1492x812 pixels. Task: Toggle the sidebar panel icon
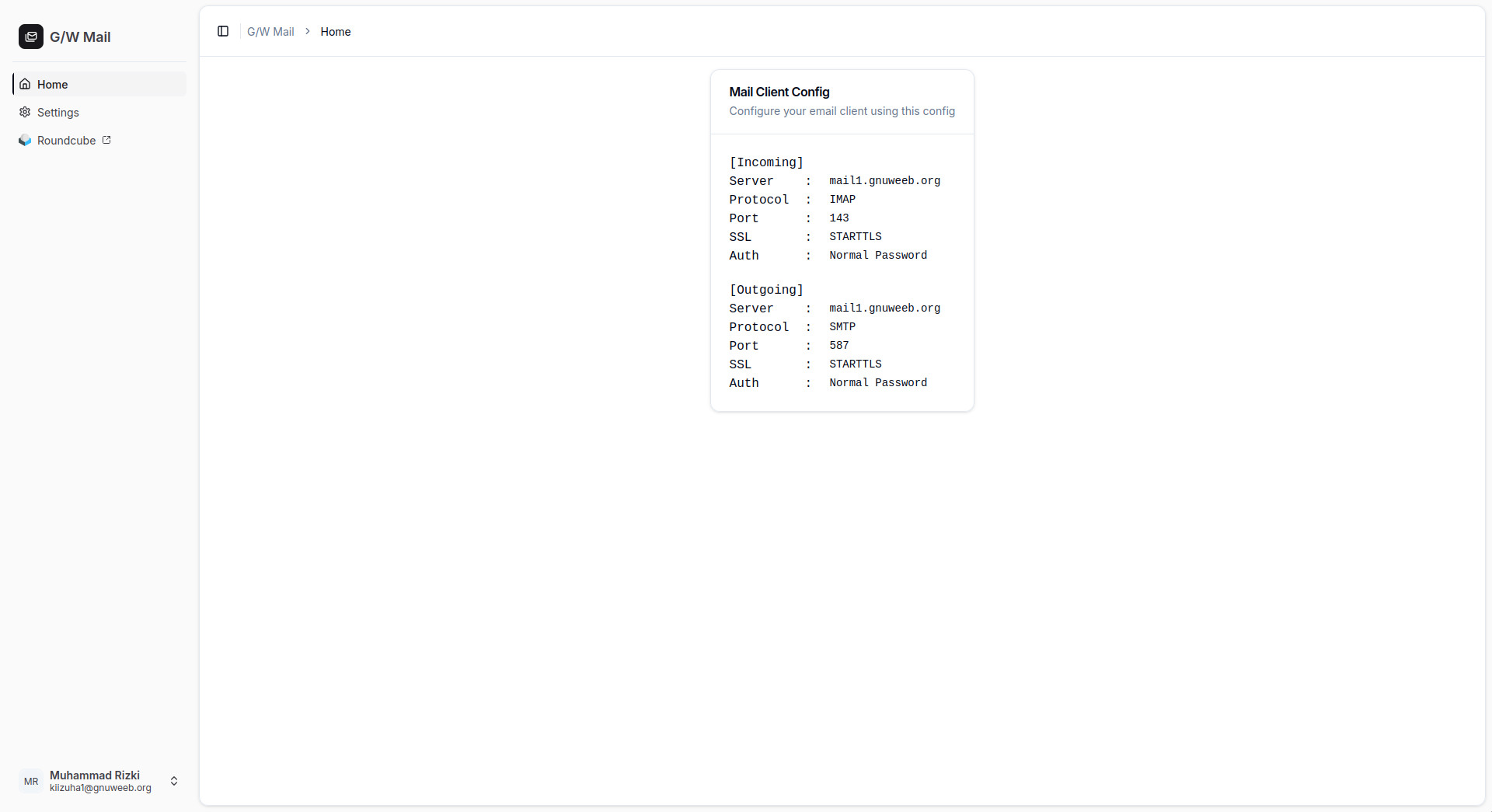[x=223, y=31]
